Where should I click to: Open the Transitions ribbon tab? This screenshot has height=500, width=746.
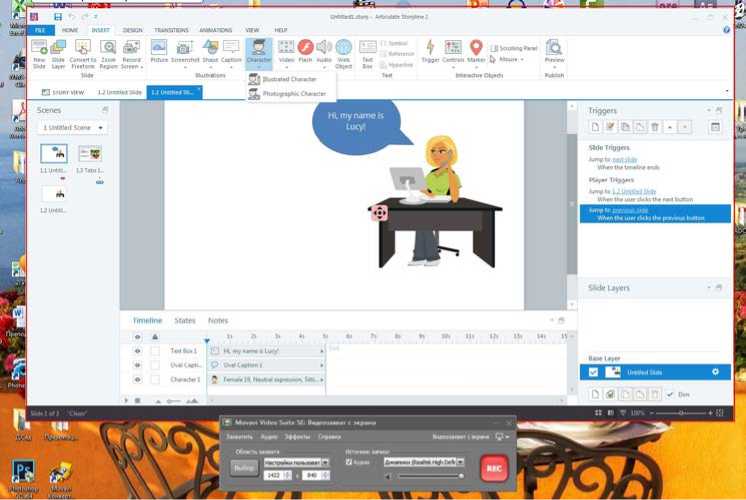pos(171,30)
